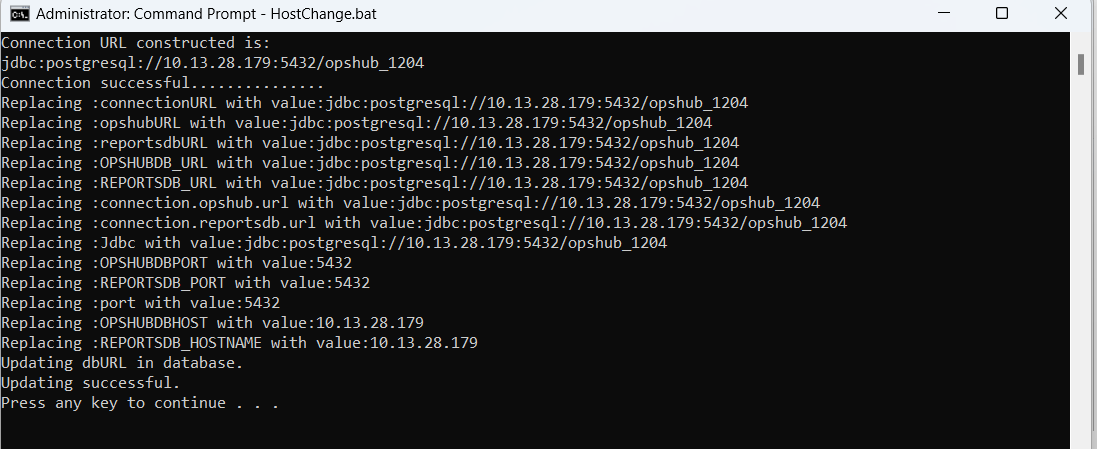The width and height of the screenshot is (1097, 449).
Task: Click the 'Replacing :OPSHUBDBHOST' output line
Action: tap(212, 323)
